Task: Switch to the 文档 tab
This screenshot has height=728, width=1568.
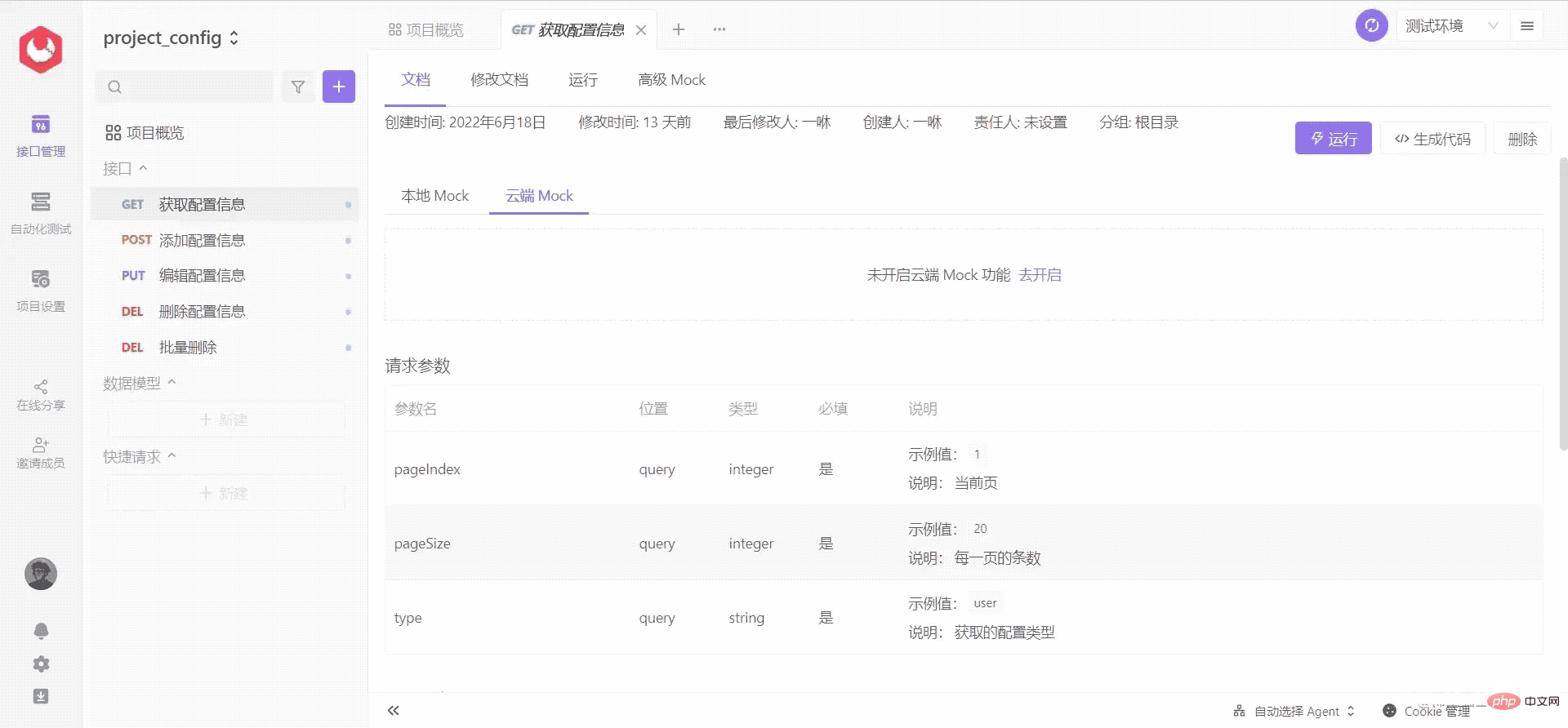Action: click(416, 79)
